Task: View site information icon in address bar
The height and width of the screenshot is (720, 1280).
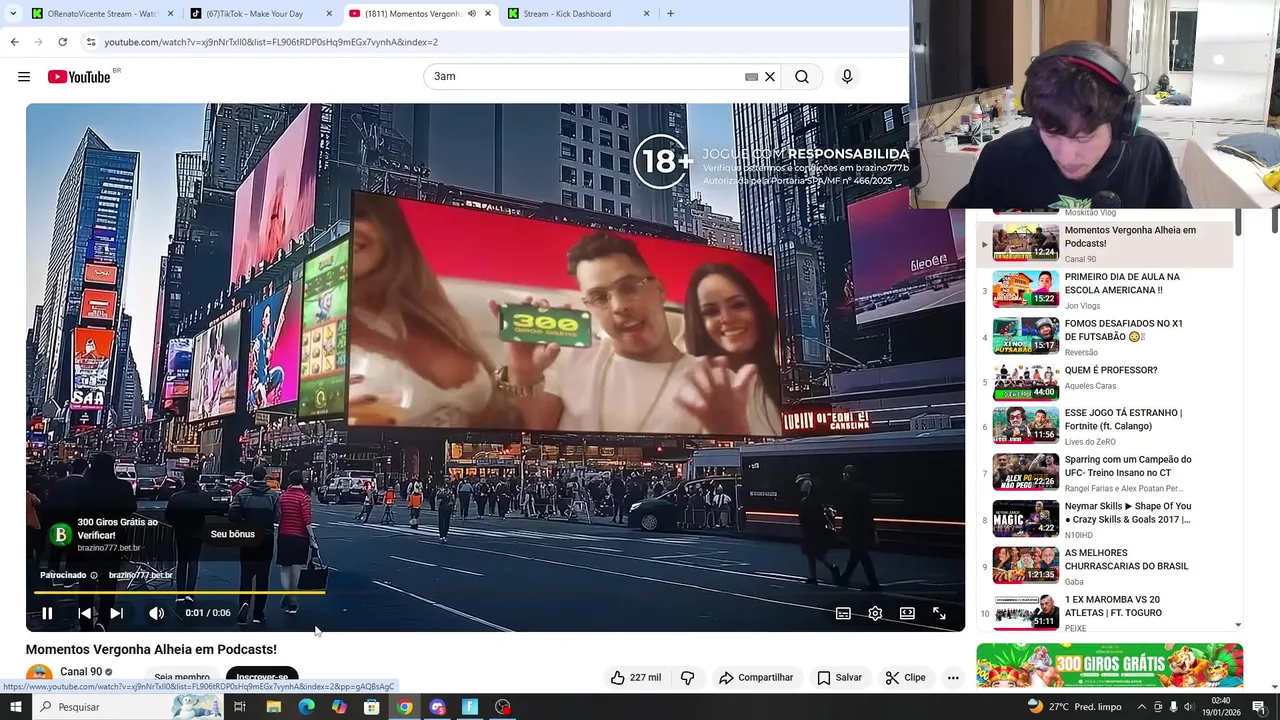Action: [91, 42]
